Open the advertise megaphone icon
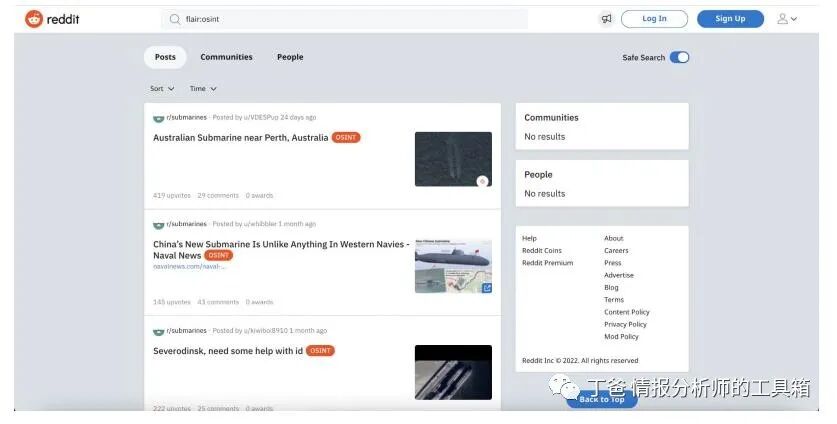Image resolution: width=837 pixels, height=424 pixels. 606,19
